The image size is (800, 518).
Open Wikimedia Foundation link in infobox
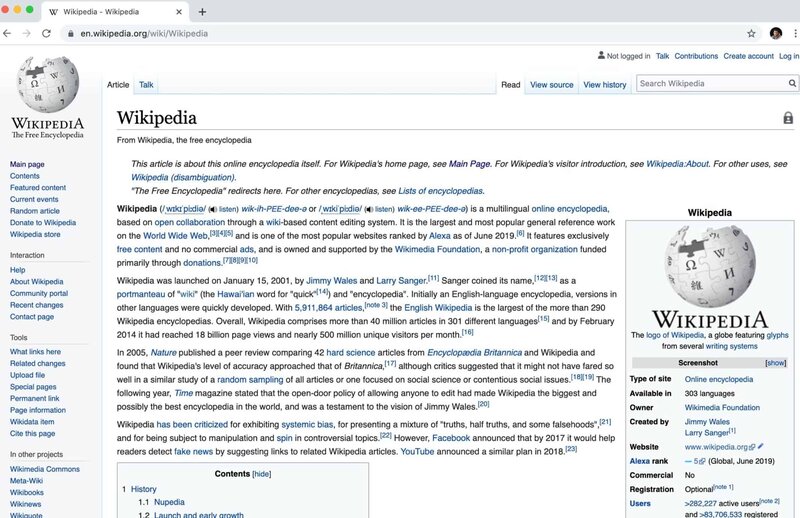pos(722,408)
